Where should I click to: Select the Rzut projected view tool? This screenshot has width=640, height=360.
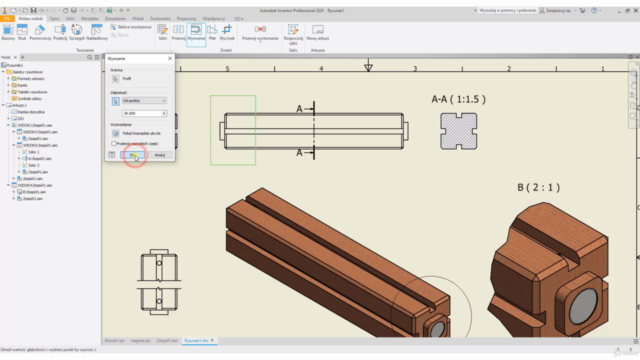point(22,32)
